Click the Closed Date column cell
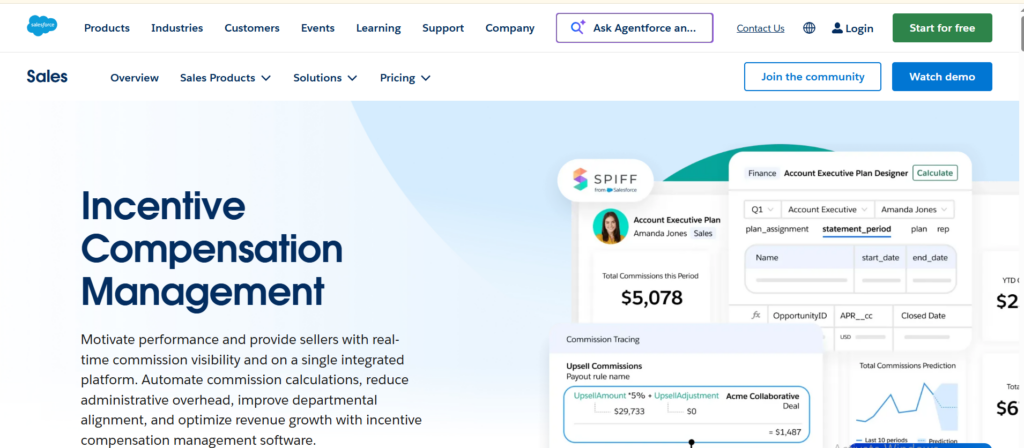Image resolution: width=1024 pixels, height=448 pixels. tap(923, 315)
